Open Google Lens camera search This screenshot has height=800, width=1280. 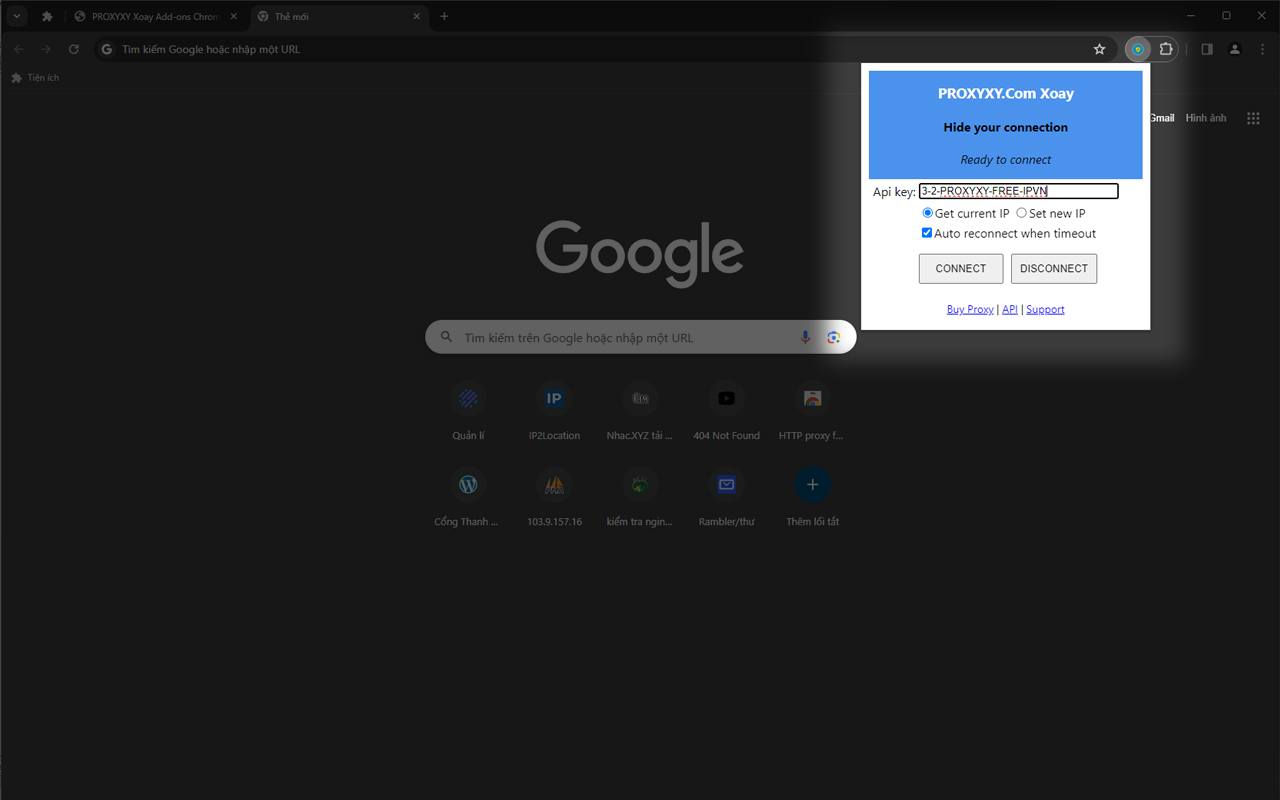point(834,337)
